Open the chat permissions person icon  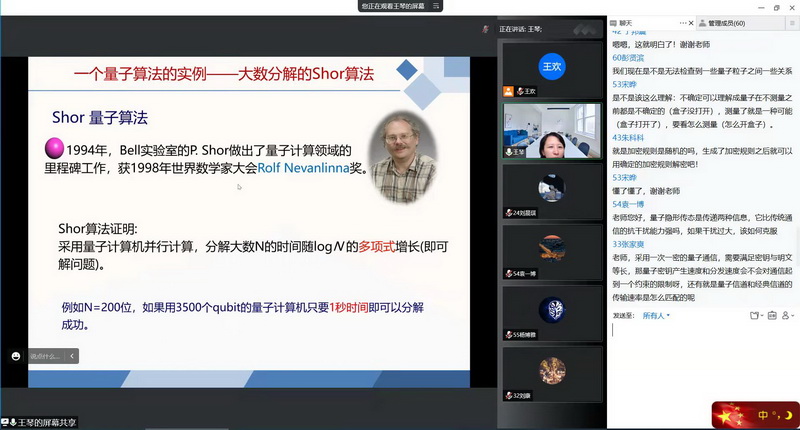pos(788,315)
